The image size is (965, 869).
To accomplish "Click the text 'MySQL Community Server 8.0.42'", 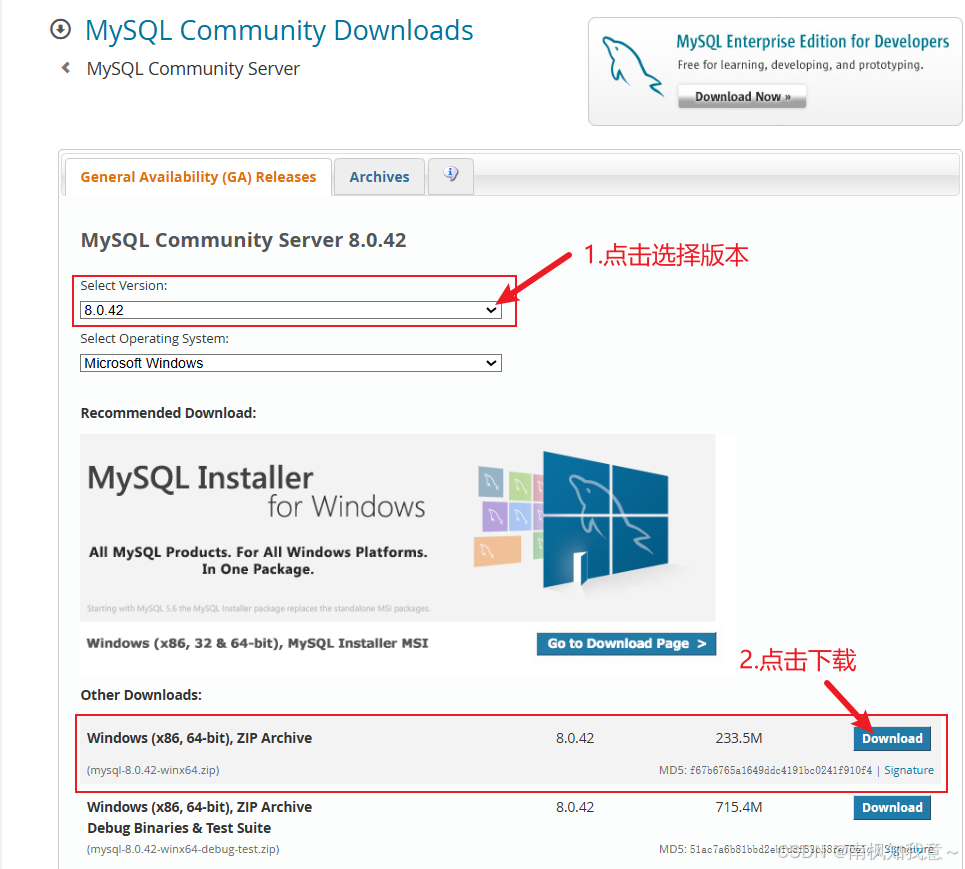I will tap(244, 240).
